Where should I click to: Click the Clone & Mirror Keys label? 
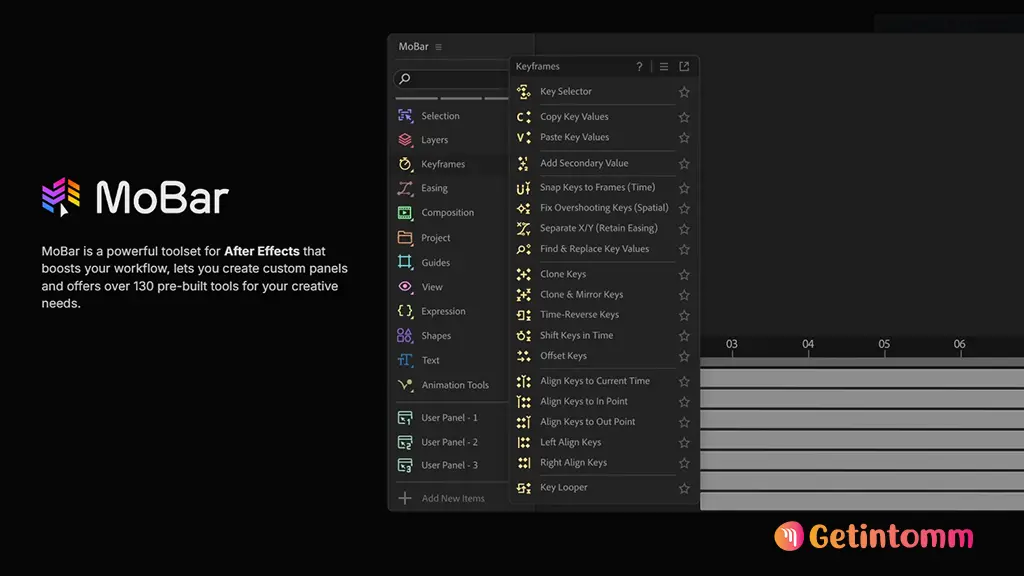point(581,295)
